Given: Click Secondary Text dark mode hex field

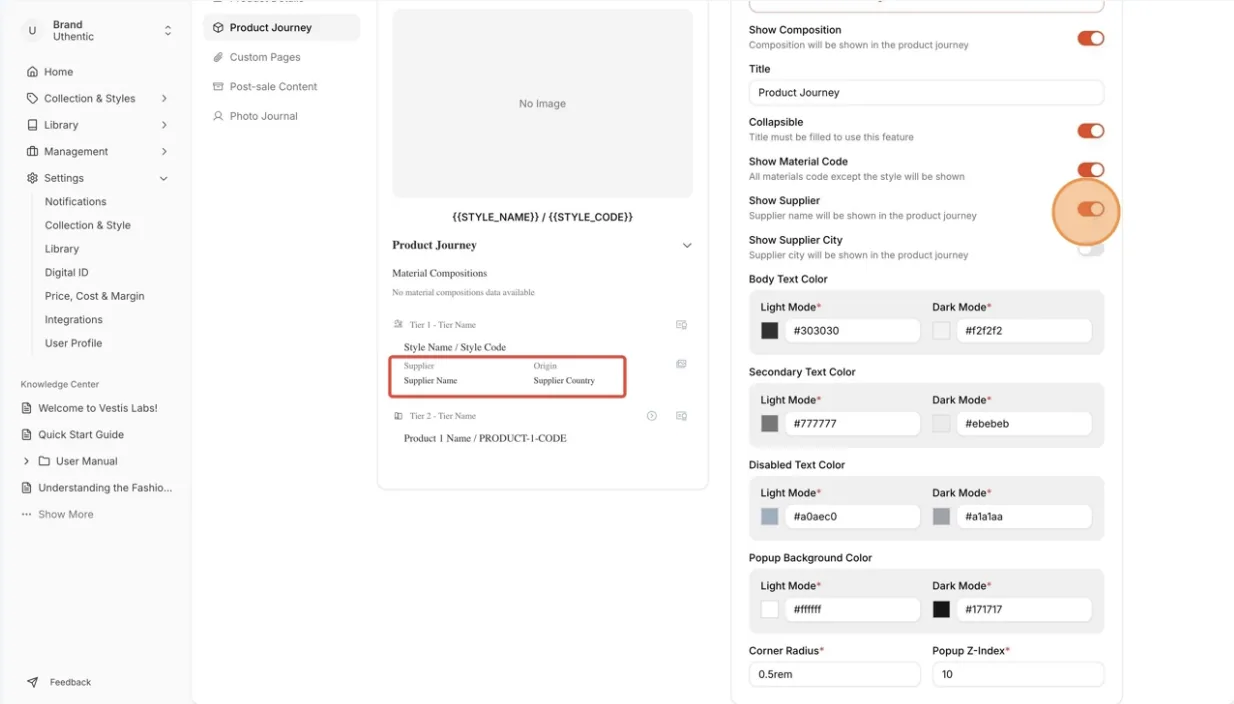Looking at the screenshot, I should [x=1024, y=424].
